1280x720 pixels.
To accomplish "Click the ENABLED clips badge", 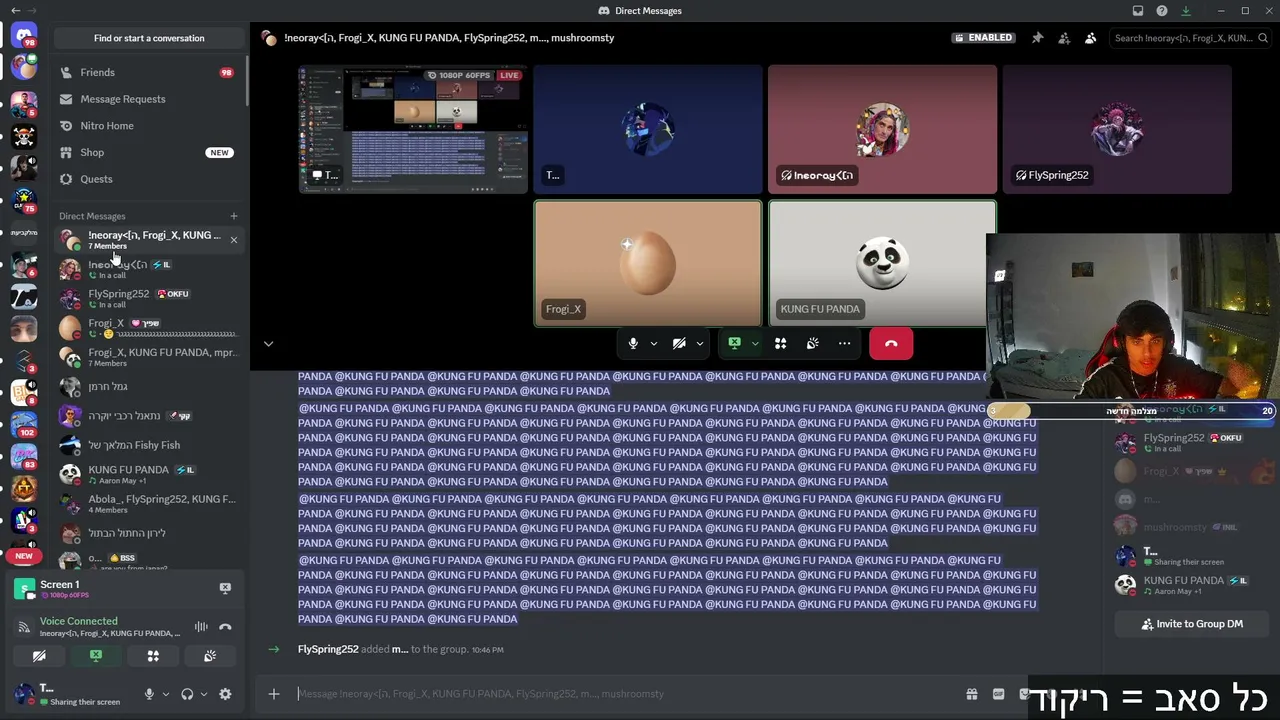I will 983,38.
